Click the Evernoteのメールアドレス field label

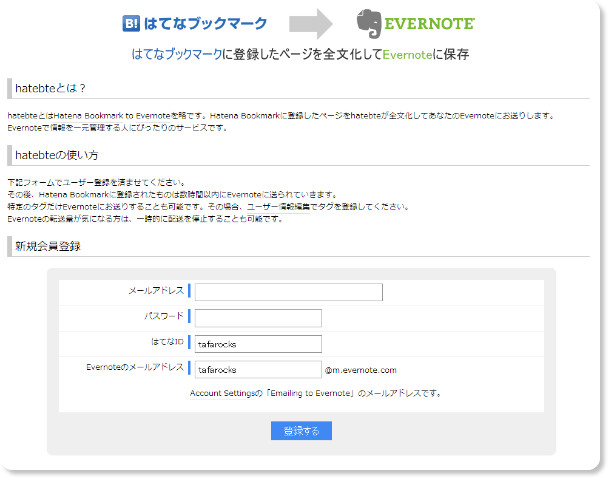click(135, 368)
